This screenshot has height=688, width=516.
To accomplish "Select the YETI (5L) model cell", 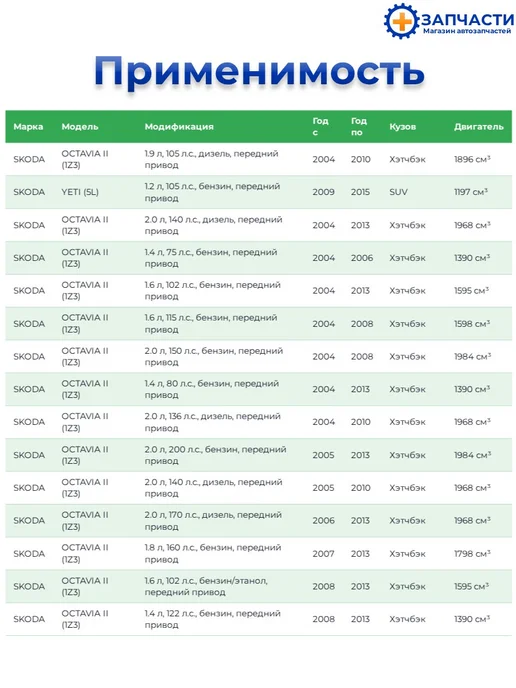I will 80,192.
